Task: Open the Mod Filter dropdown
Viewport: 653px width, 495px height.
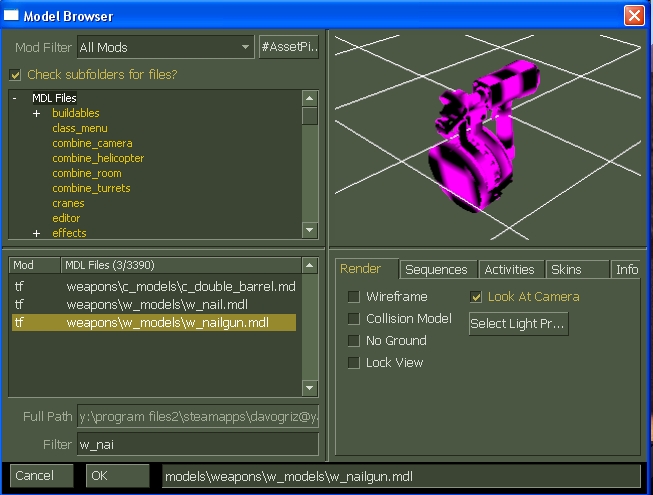Action: coord(165,47)
